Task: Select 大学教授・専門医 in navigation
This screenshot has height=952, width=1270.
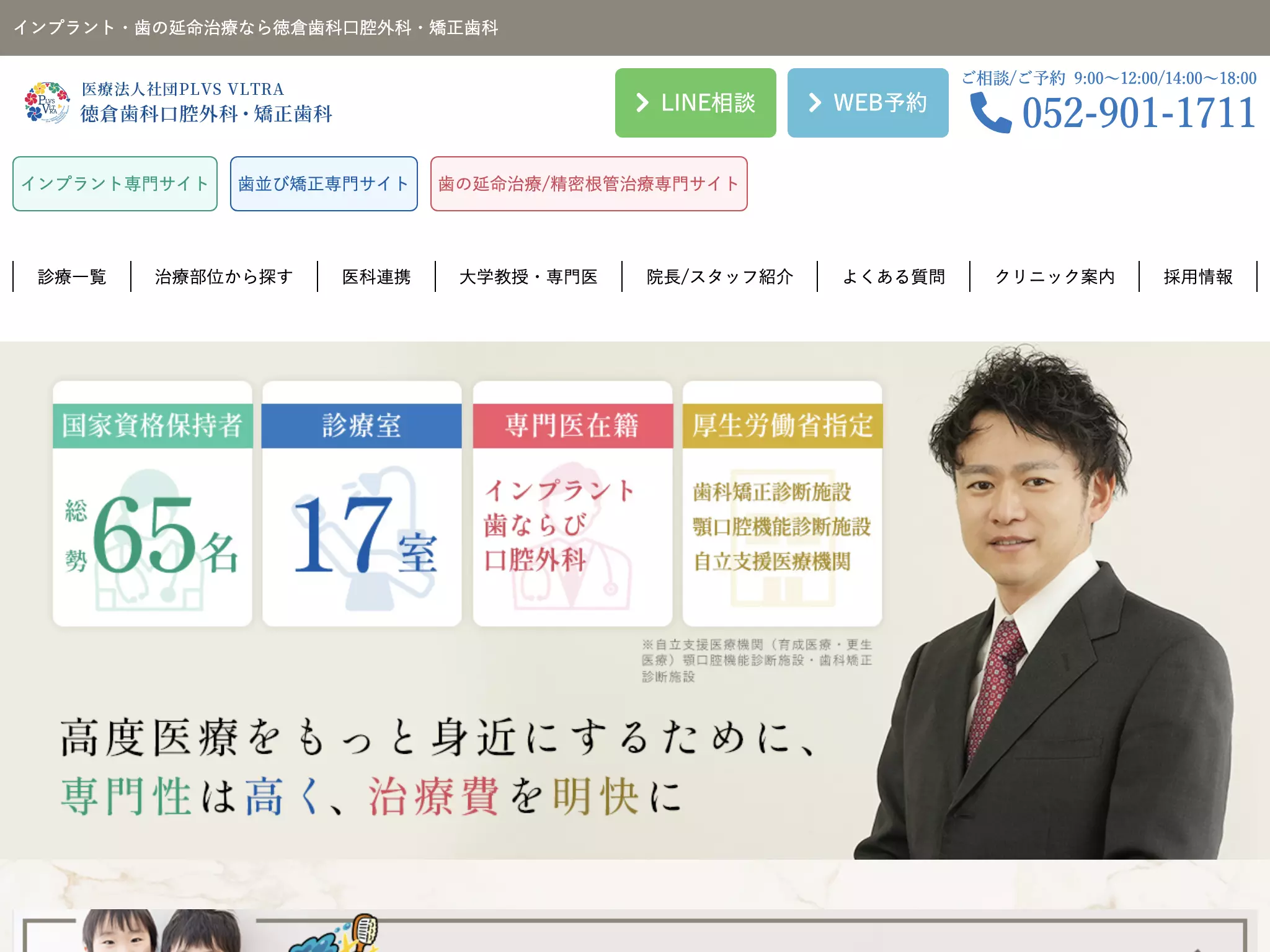Action: click(528, 276)
